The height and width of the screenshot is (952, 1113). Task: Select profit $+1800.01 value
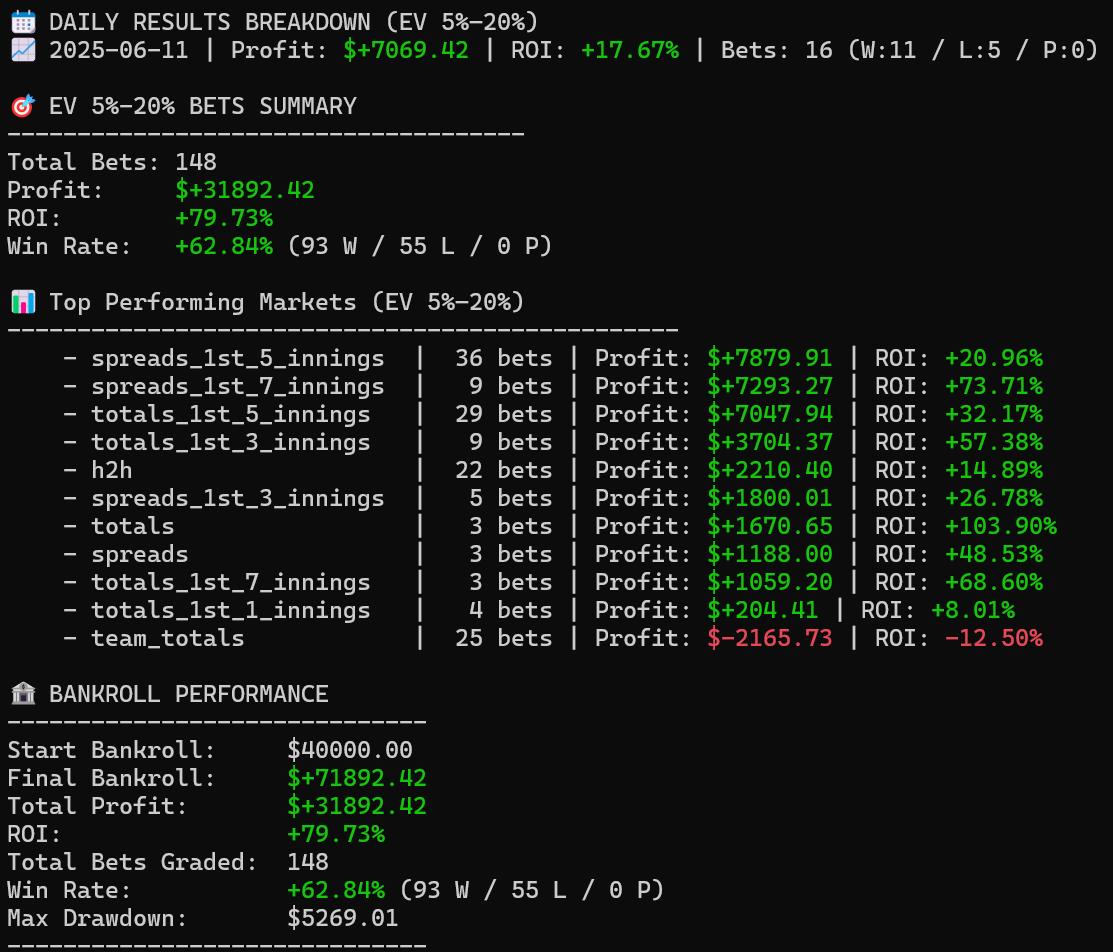pyautogui.click(x=770, y=498)
